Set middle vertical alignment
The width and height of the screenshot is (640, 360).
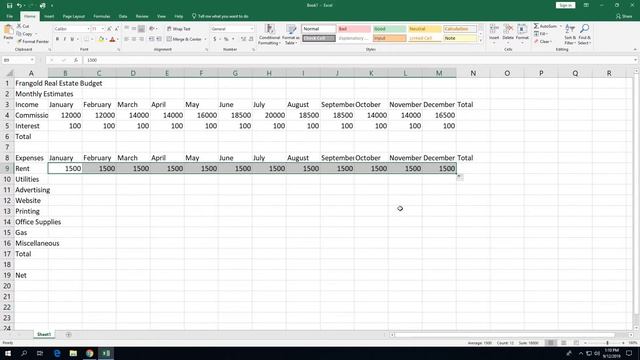point(134,29)
